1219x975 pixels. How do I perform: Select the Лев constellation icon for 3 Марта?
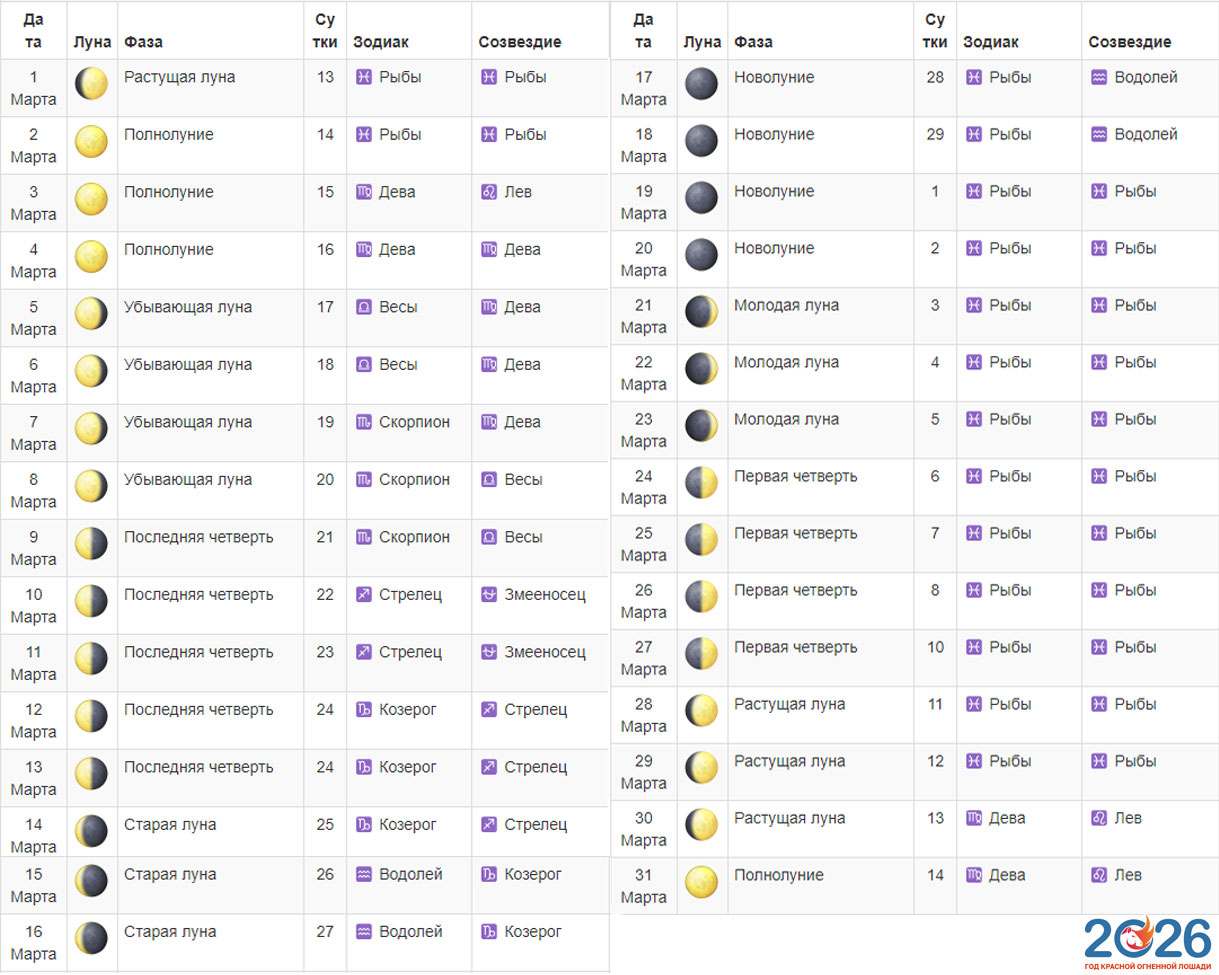pyautogui.click(x=489, y=193)
